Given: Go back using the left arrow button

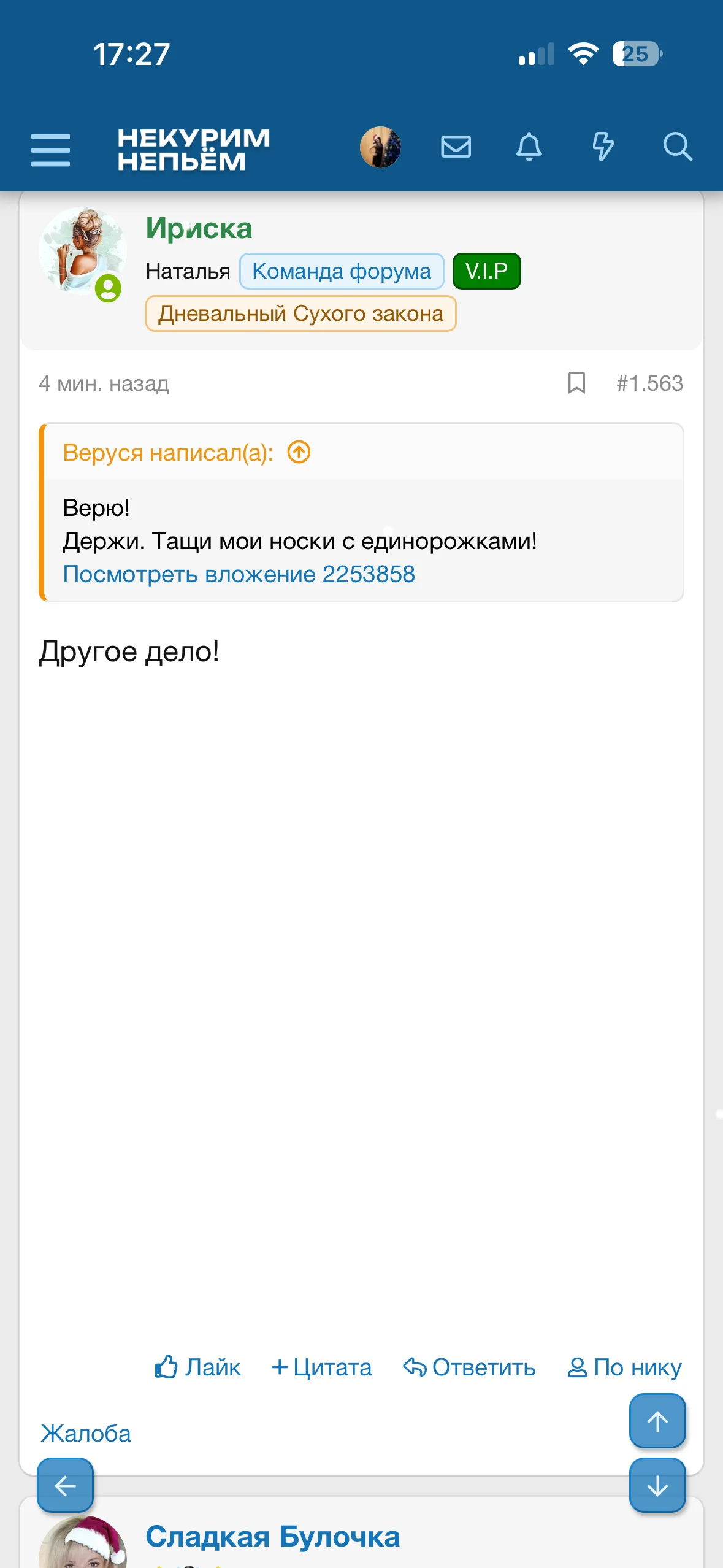Looking at the screenshot, I should 66,1485.
